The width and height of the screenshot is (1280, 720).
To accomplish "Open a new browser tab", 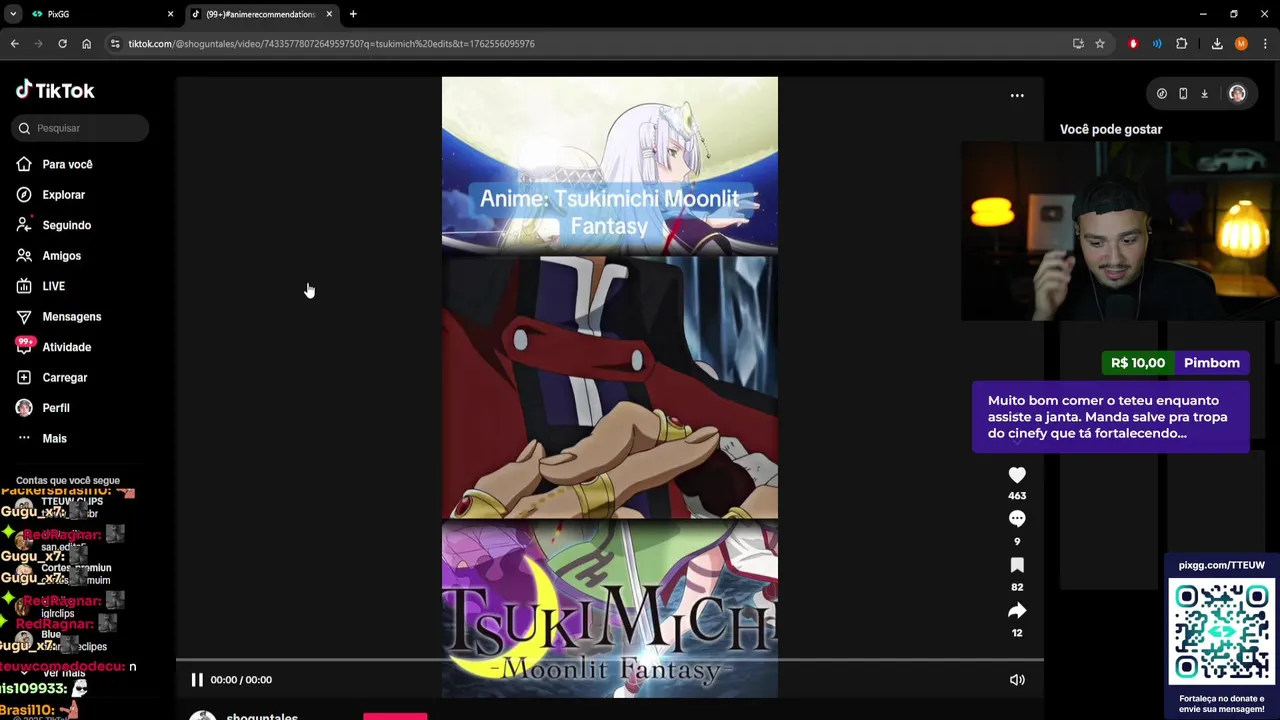I will point(353,14).
